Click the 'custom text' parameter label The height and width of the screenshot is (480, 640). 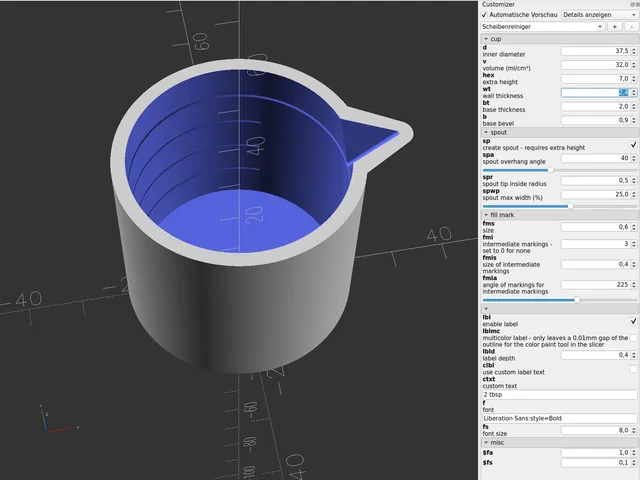click(500, 386)
